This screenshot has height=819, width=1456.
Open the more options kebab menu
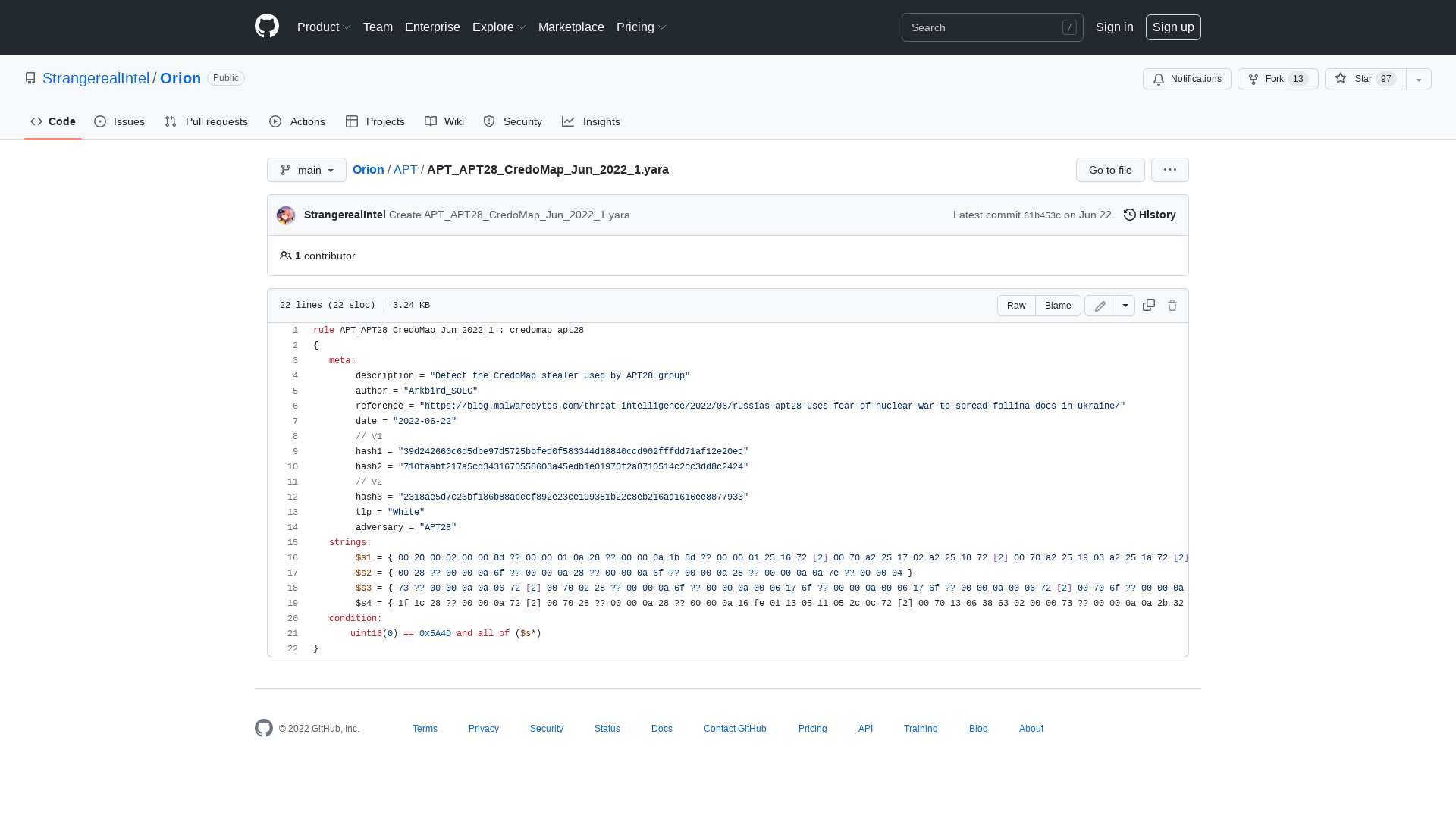coord(1169,170)
